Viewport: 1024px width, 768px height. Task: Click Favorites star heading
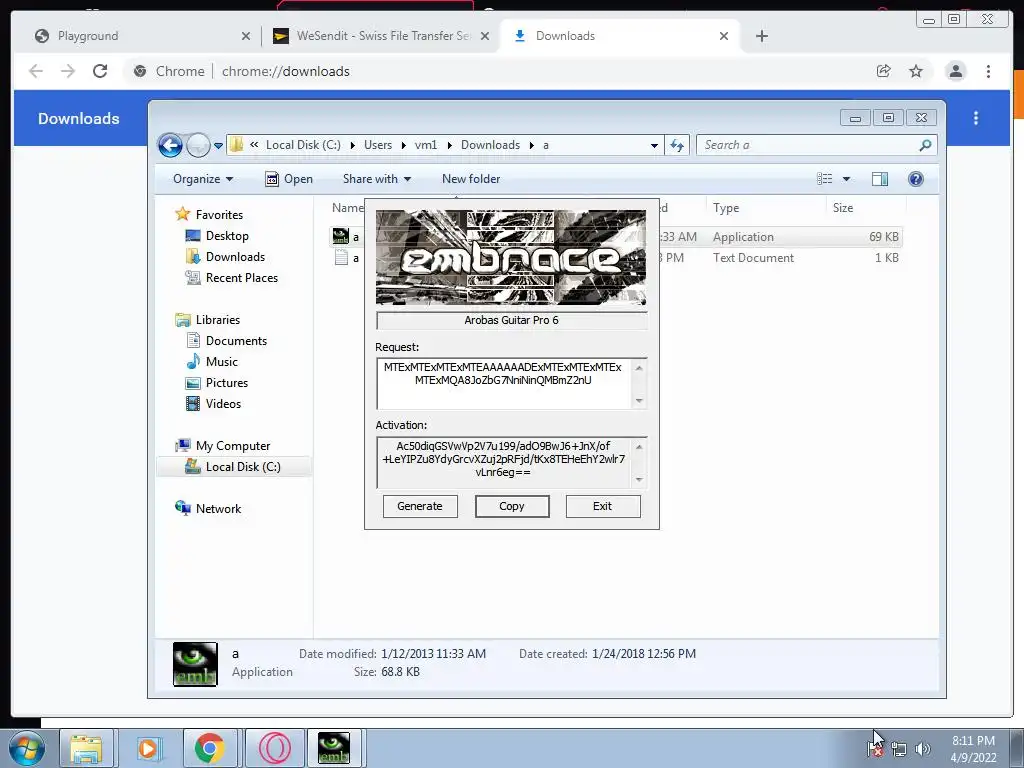[209, 214]
